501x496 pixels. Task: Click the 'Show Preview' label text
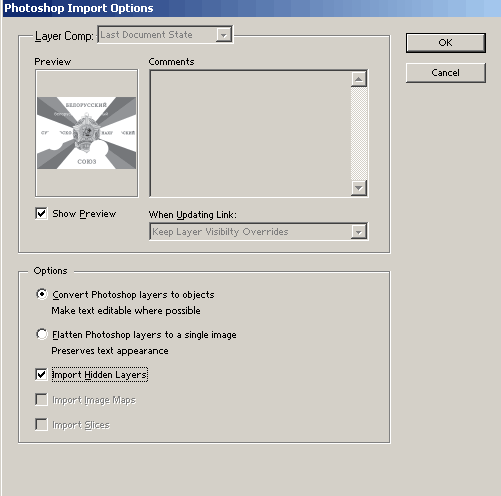[x=84, y=214]
